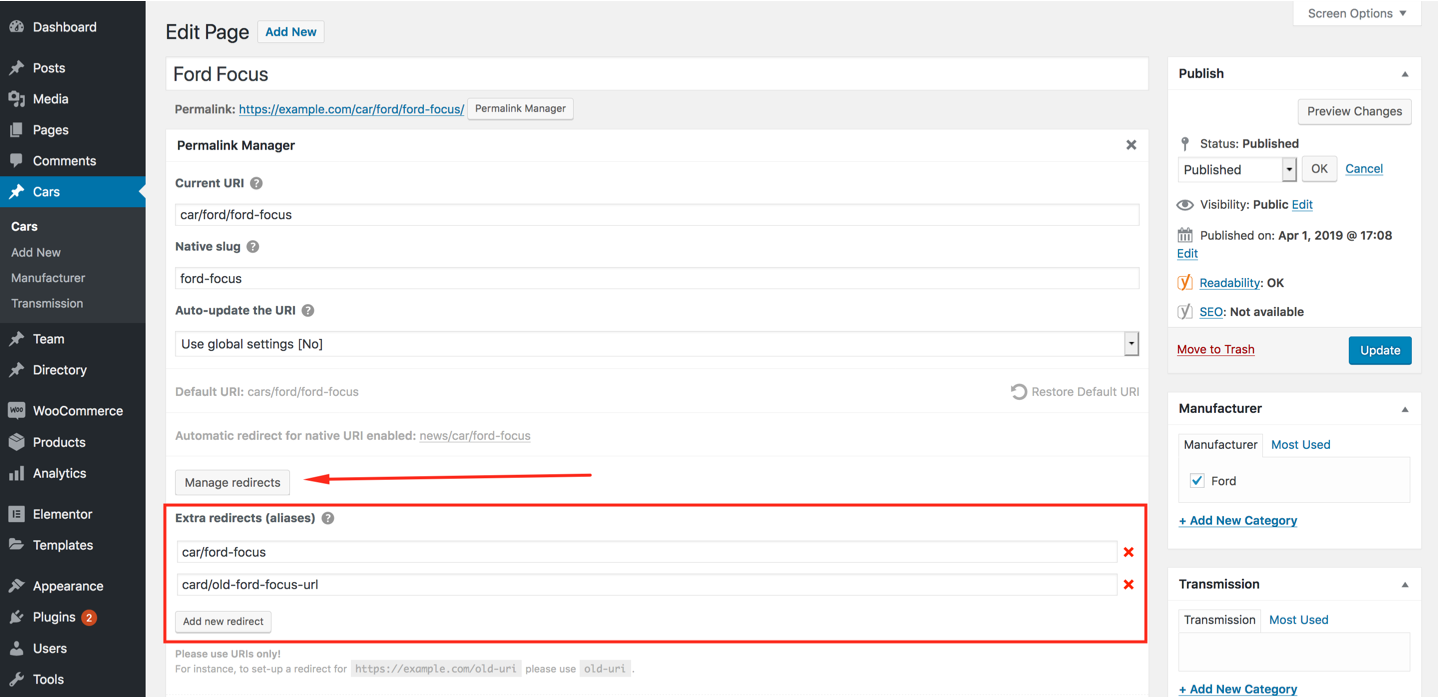The image size is (1439, 697).
Task: Click the Permalink Manager button
Action: 520,109
